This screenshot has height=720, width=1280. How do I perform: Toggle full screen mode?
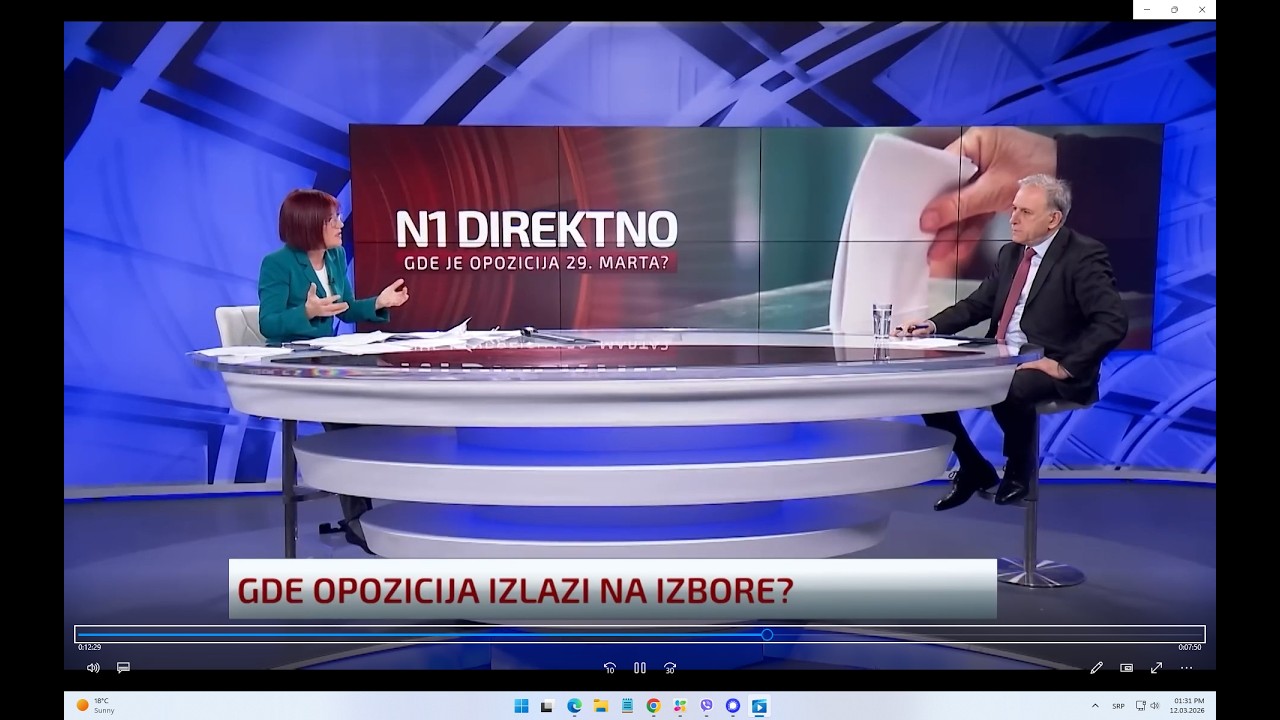(1157, 668)
